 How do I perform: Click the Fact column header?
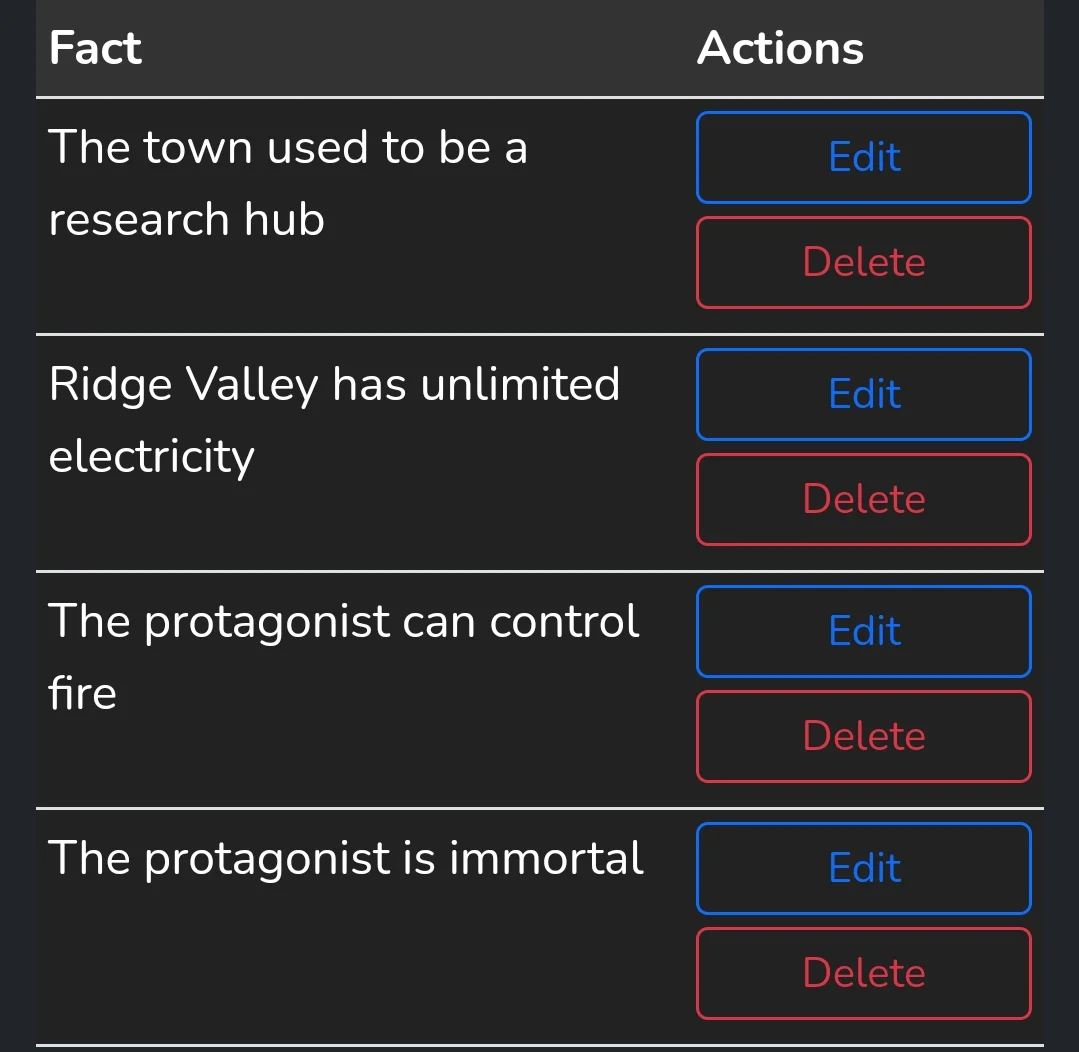pyautogui.click(x=96, y=48)
